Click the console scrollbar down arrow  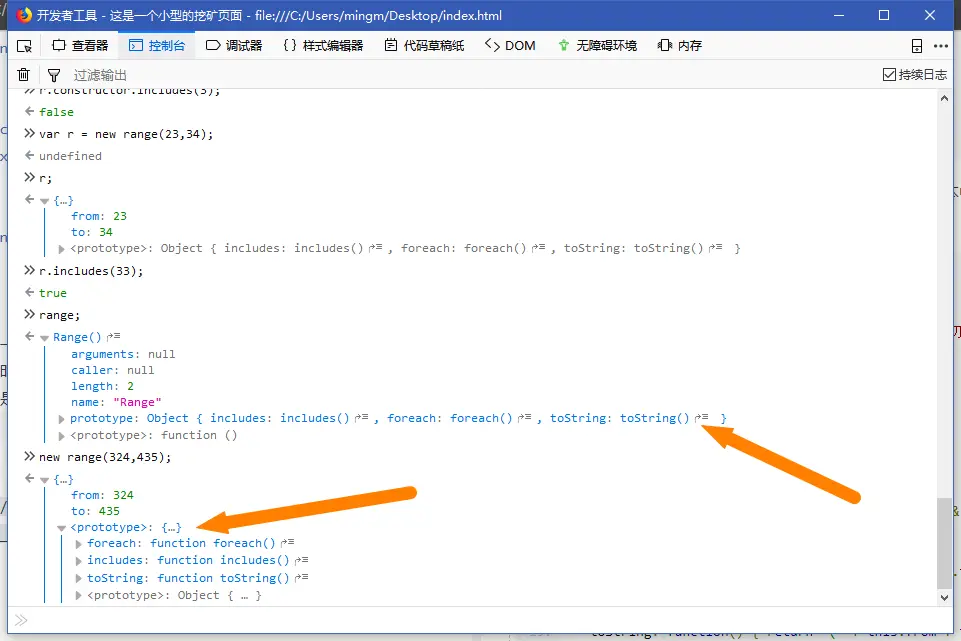[944, 597]
